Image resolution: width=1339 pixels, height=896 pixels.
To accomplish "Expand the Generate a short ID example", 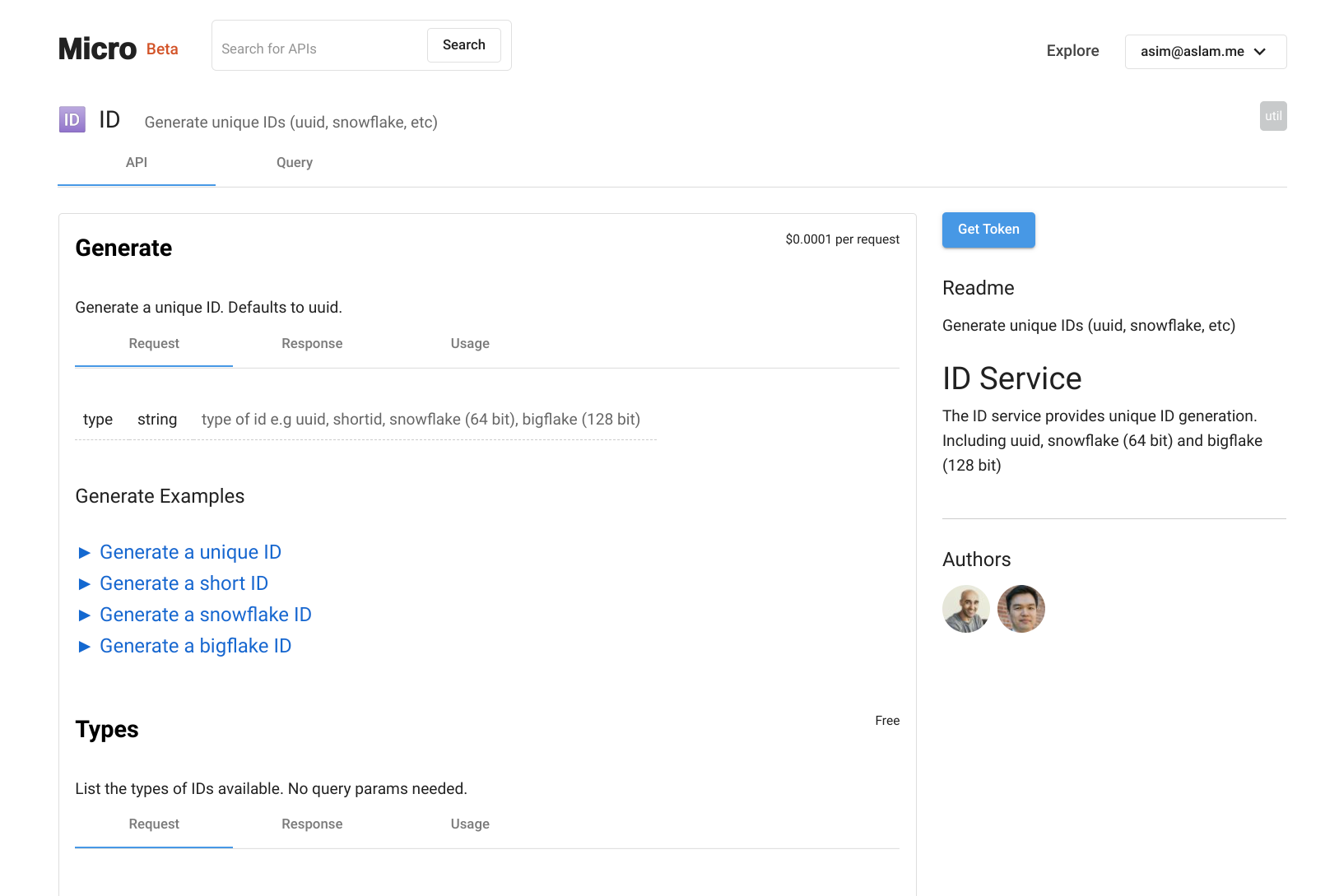I will (x=184, y=583).
